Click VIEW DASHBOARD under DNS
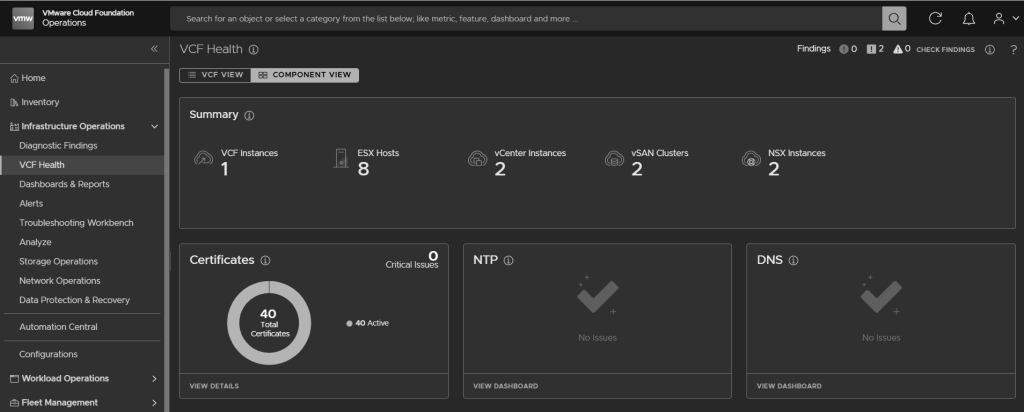Image resolution: width=1024 pixels, height=412 pixels. 789,386
